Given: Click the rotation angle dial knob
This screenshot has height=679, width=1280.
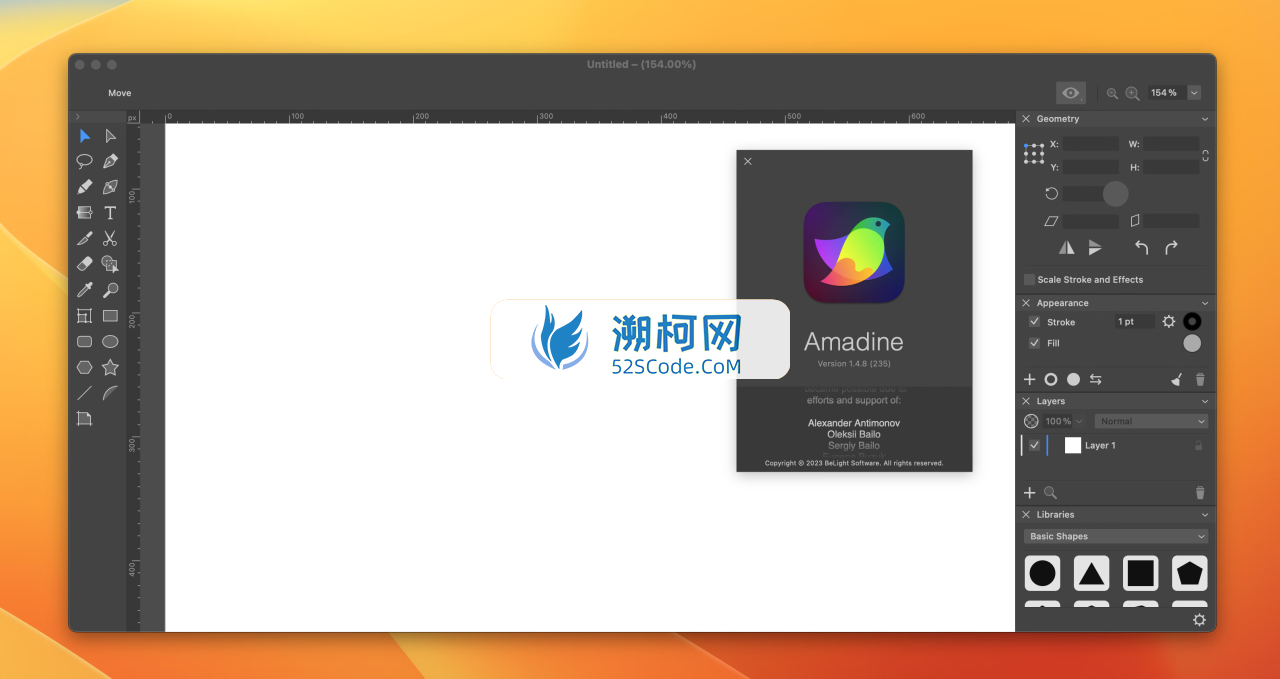Looking at the screenshot, I should [x=1115, y=194].
